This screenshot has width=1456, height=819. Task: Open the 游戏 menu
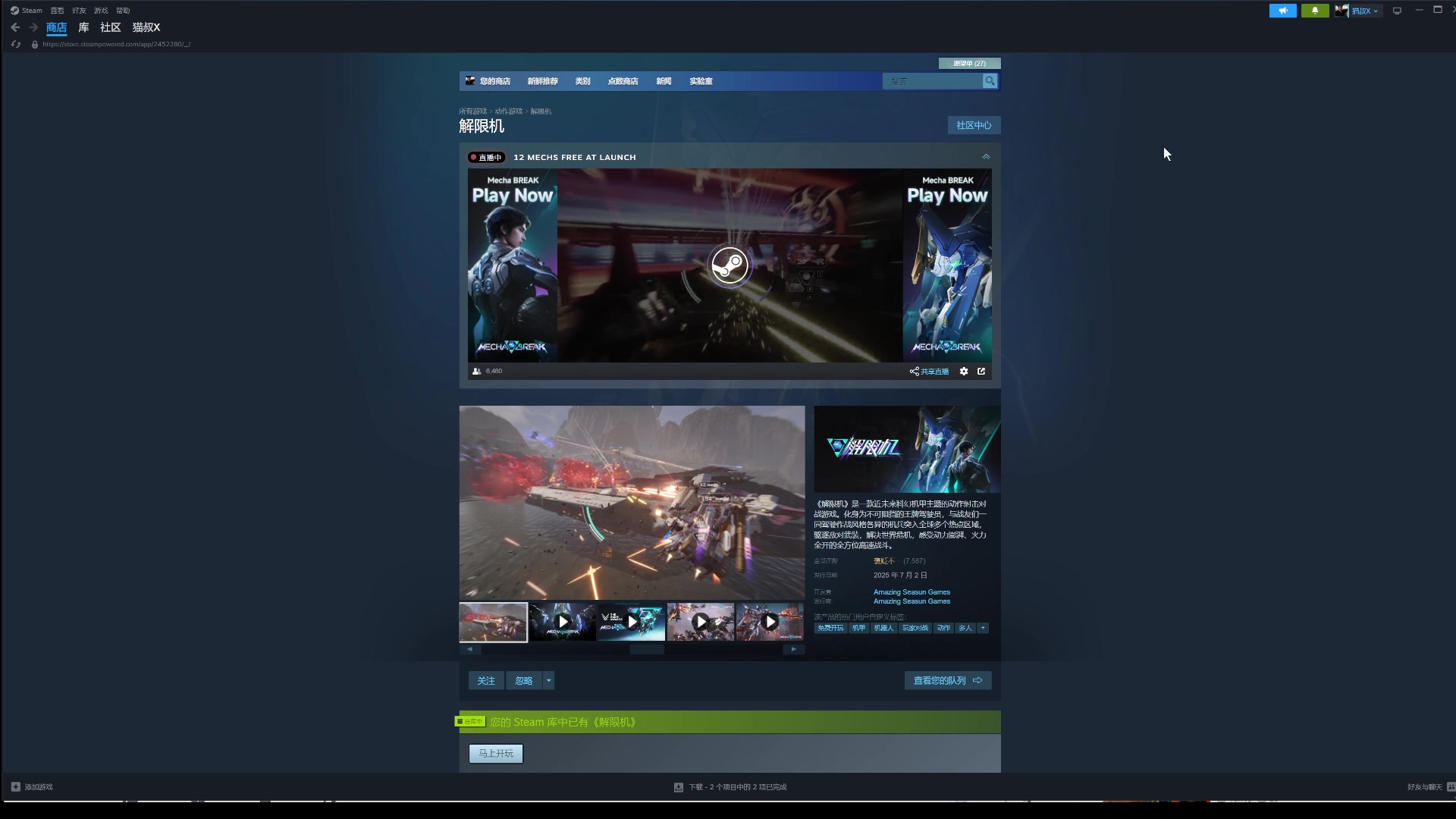[101, 11]
